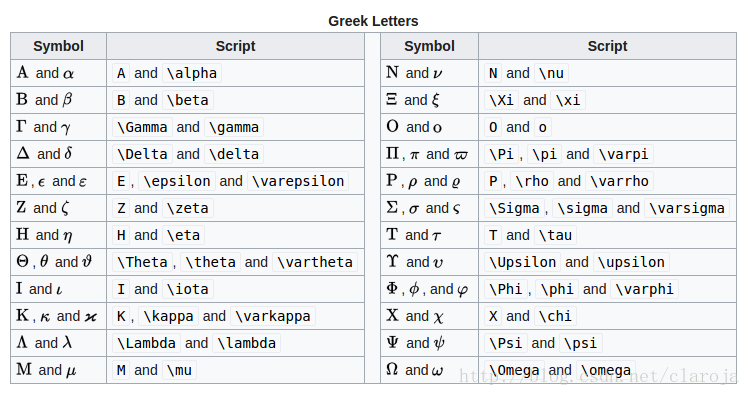Screen dimensions: 750x396
Task: Click the \lambda code snippet
Action: (x=246, y=343)
